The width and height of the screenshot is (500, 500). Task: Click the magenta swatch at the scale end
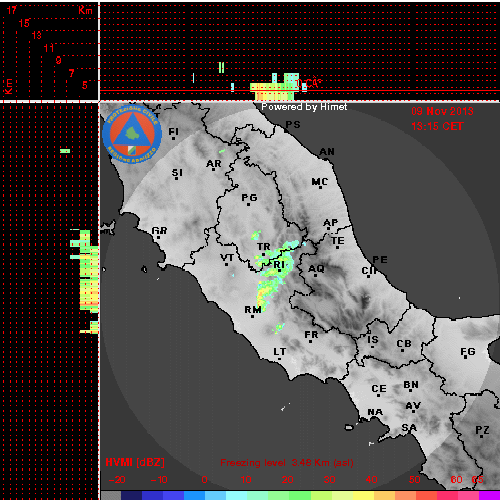tap(489, 495)
